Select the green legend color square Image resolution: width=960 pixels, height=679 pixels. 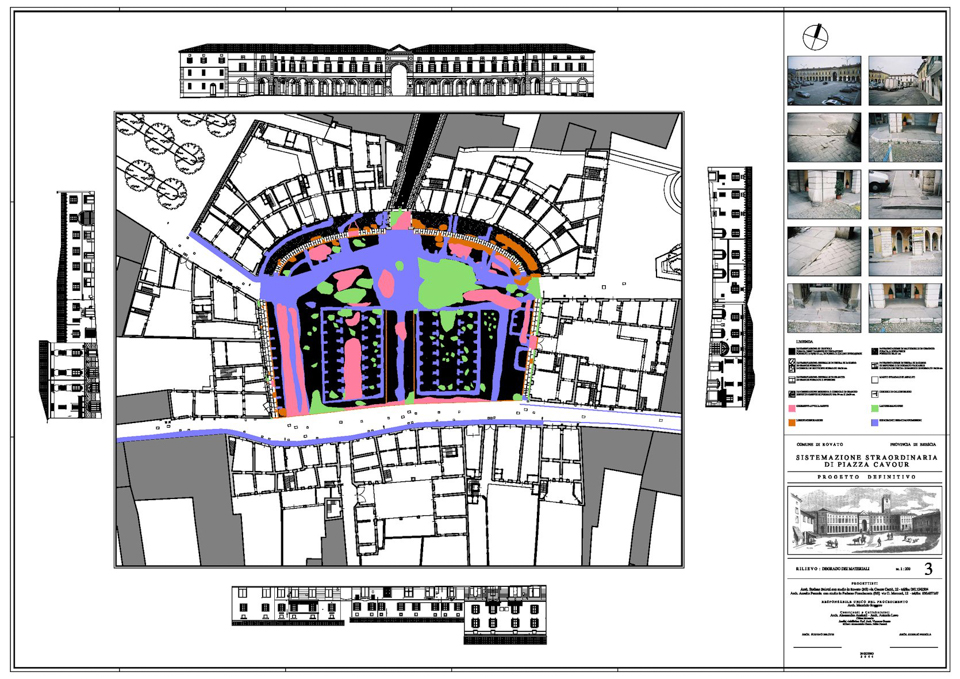[x=875, y=408]
